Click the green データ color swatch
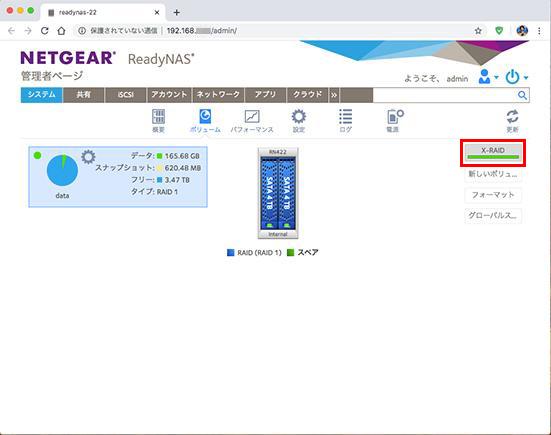Screen dimensions: 551x435 click(160, 156)
